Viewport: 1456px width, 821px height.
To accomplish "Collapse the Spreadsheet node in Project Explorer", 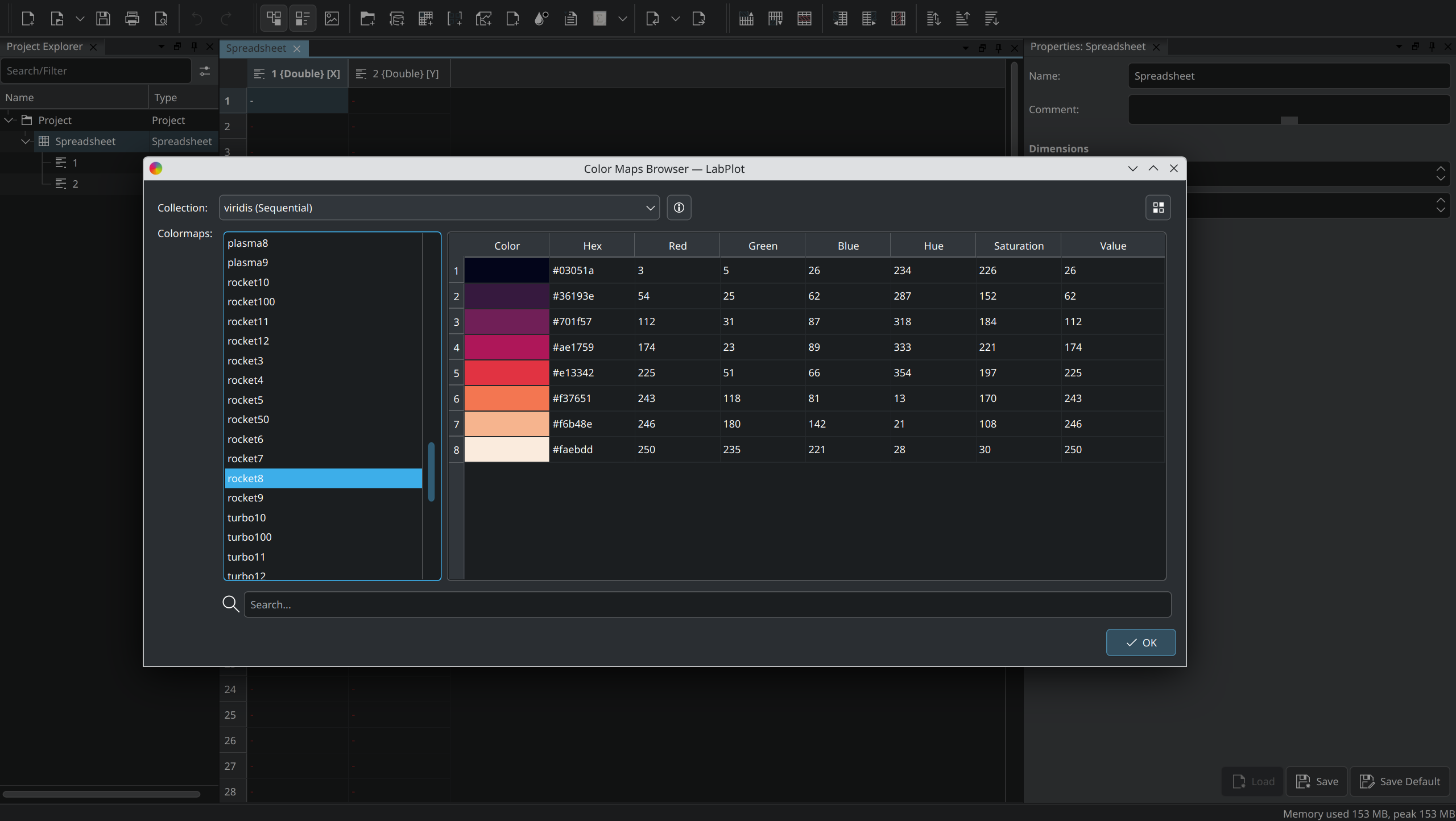I will pyautogui.click(x=25, y=141).
